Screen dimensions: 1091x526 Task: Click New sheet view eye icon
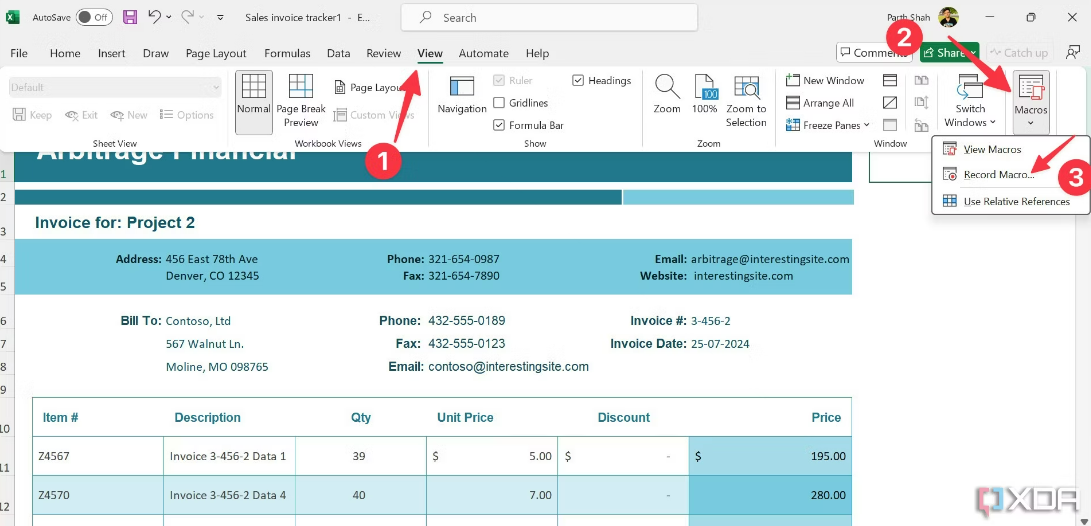click(x=129, y=115)
